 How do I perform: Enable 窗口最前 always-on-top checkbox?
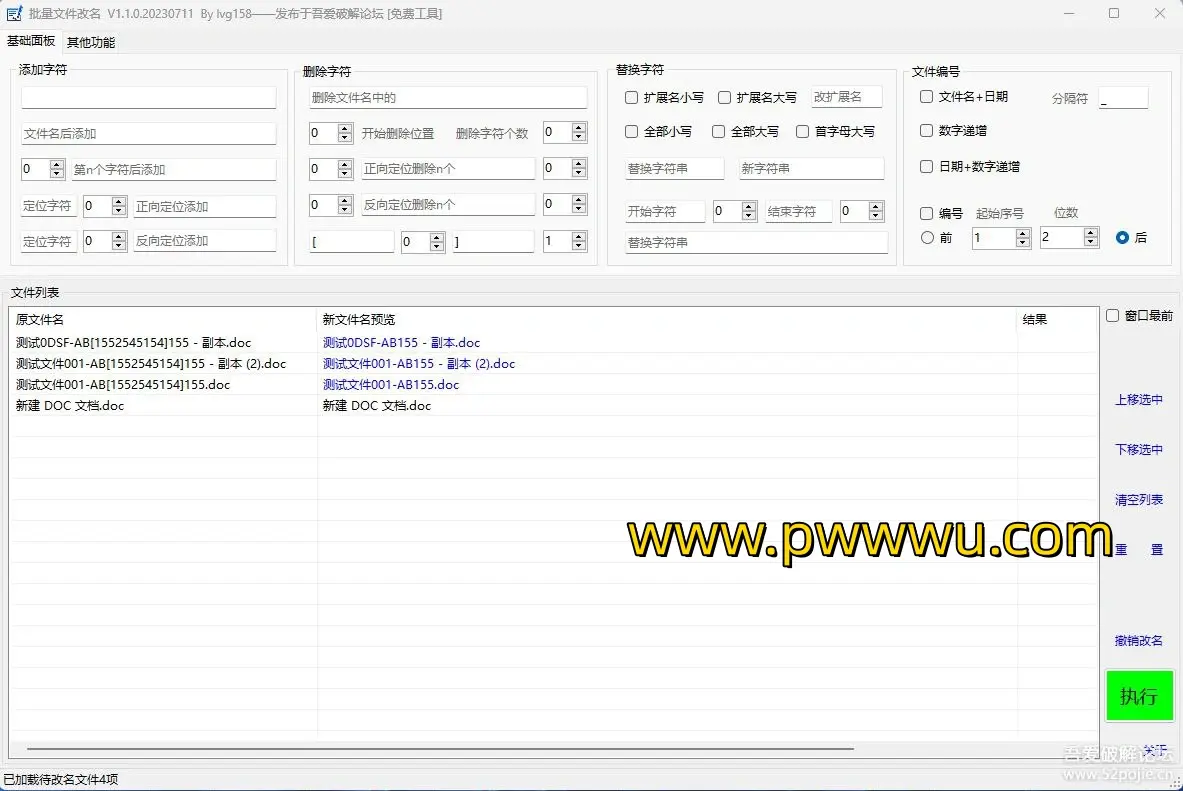coord(1113,316)
